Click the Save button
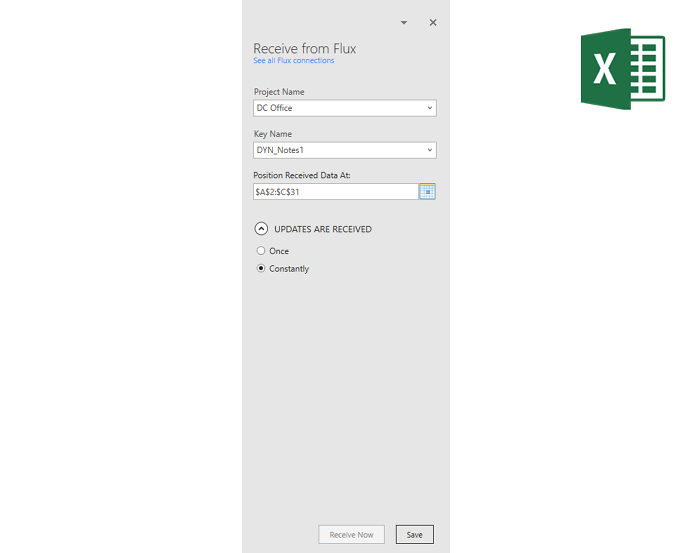 [414, 534]
